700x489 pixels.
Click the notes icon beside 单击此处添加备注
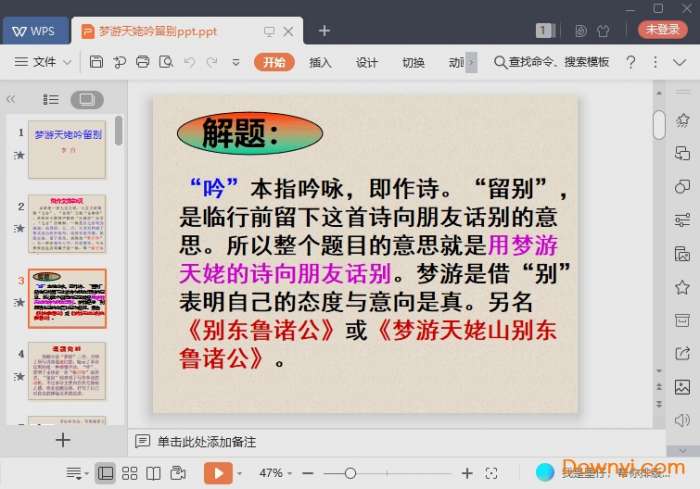pyautogui.click(x=142, y=441)
